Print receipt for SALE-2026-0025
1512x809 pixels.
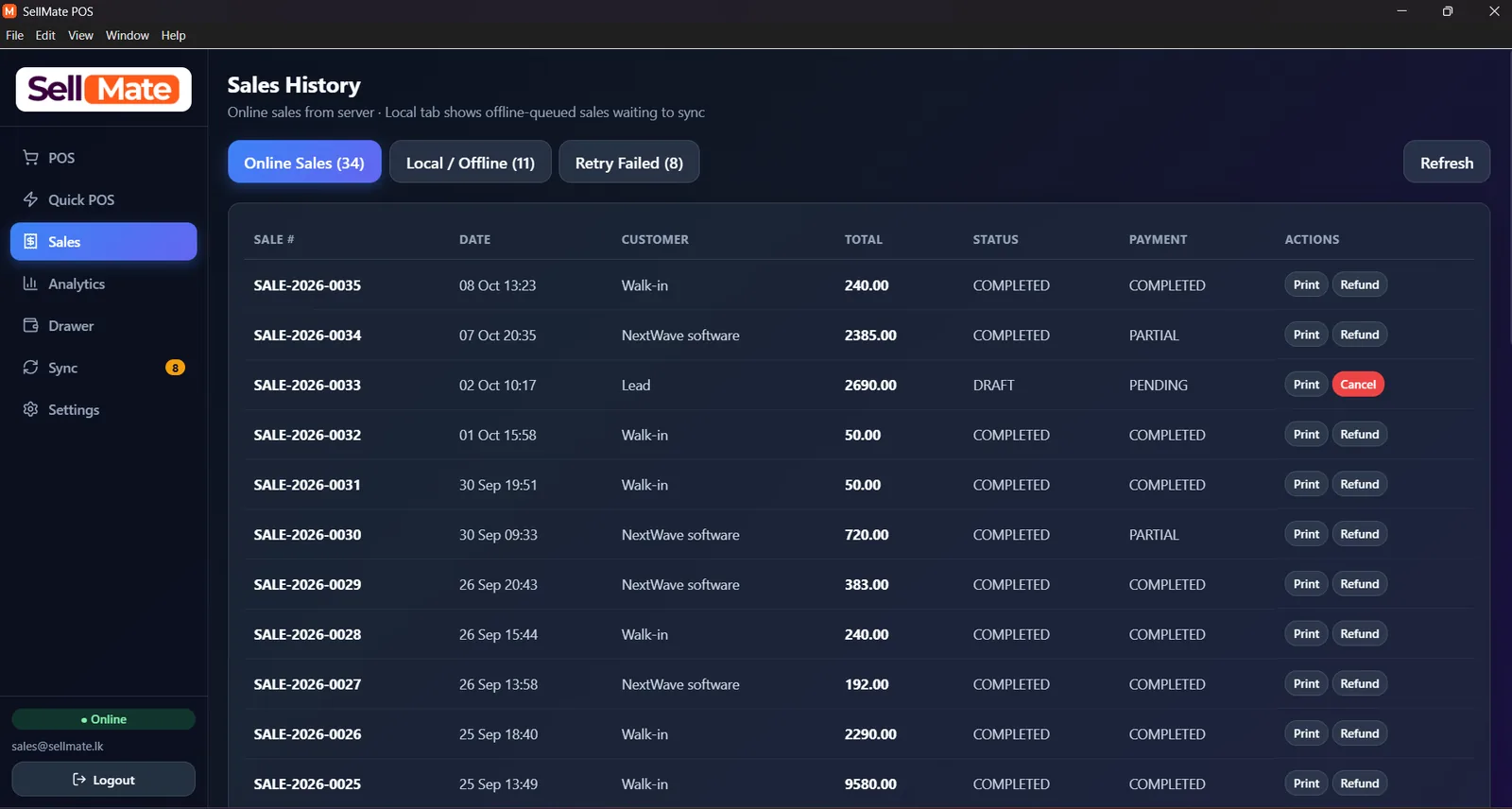tap(1306, 783)
